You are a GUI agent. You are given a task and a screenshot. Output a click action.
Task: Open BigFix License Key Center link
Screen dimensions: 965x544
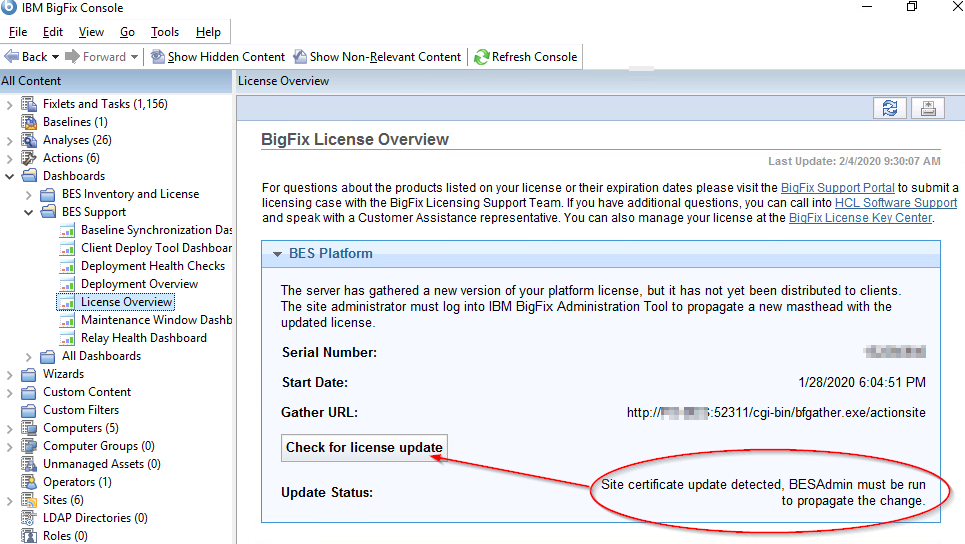coord(860,217)
